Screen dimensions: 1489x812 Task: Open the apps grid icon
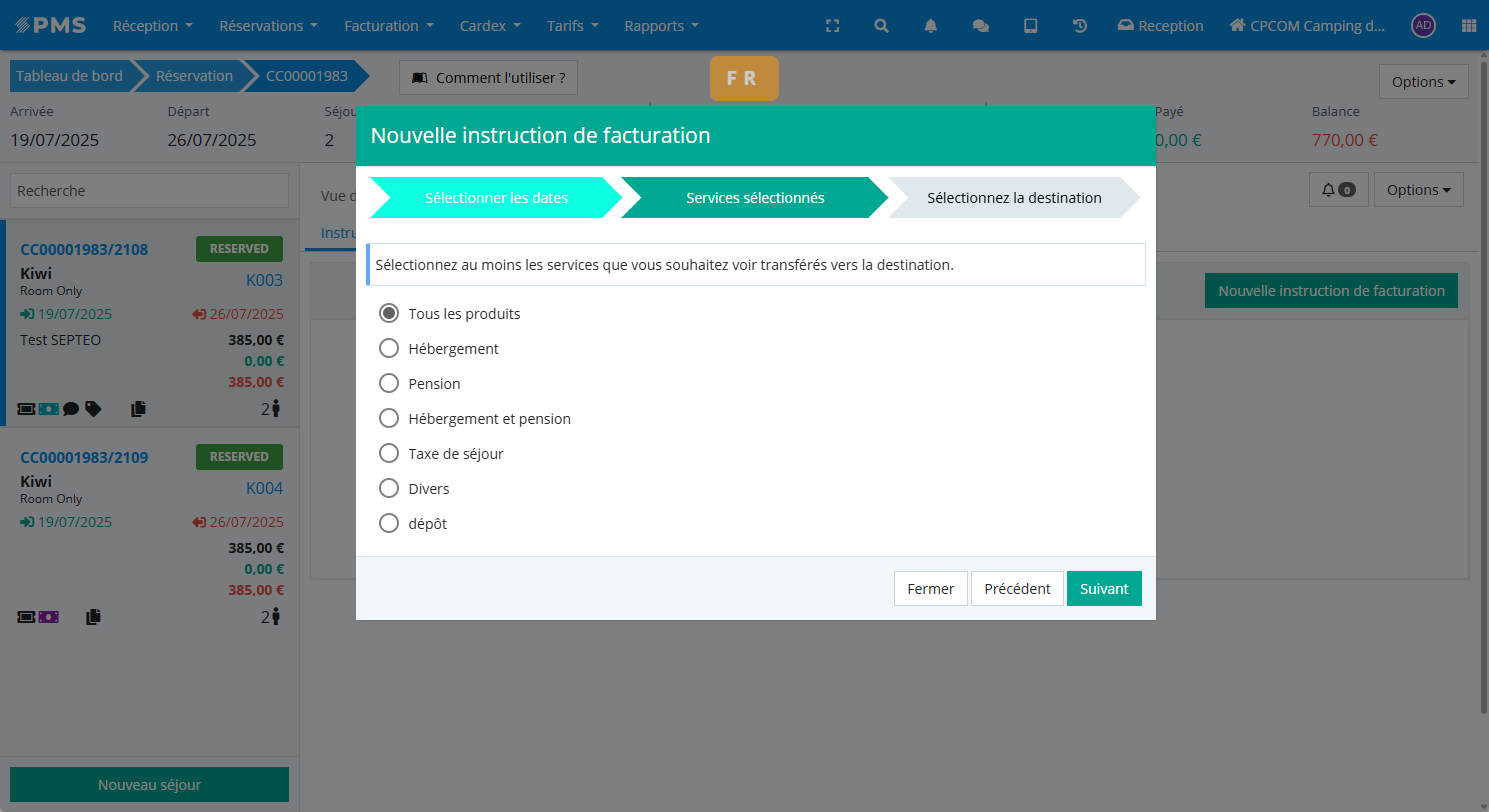pyautogui.click(x=1468, y=26)
